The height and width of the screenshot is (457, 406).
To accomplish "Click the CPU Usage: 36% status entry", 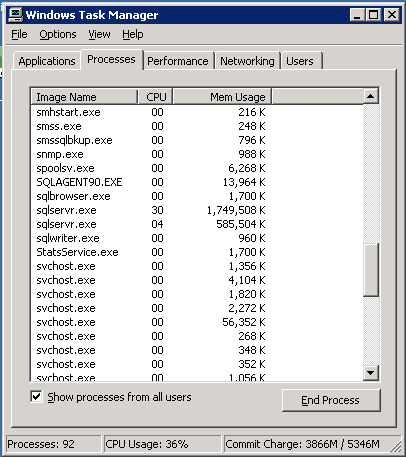I will tap(163, 444).
